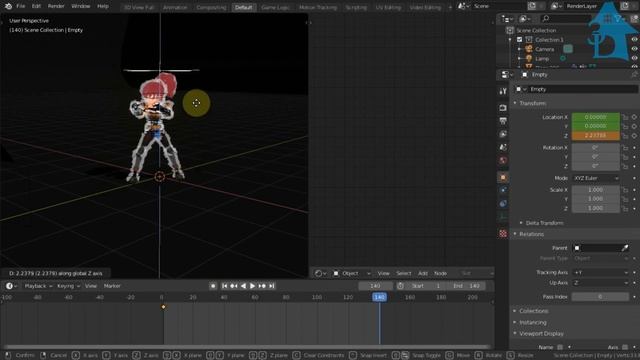Toggle the Collection 1 checkbox
Viewport: 640px width, 360px height.
tap(519, 40)
